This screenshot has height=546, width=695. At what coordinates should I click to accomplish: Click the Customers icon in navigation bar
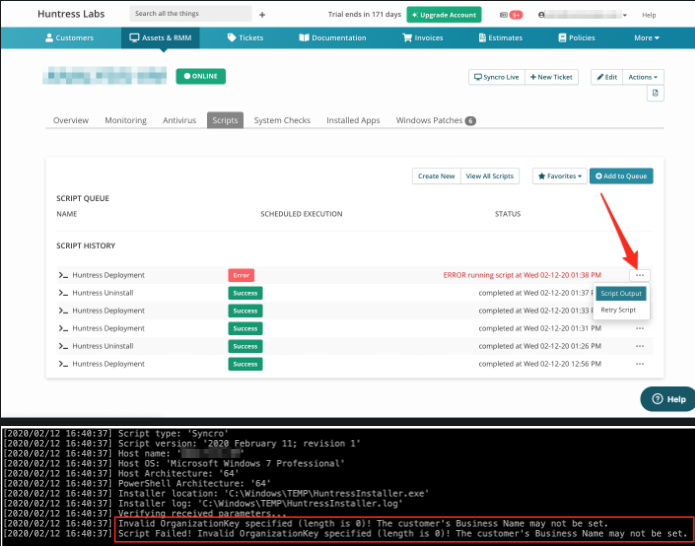49,38
